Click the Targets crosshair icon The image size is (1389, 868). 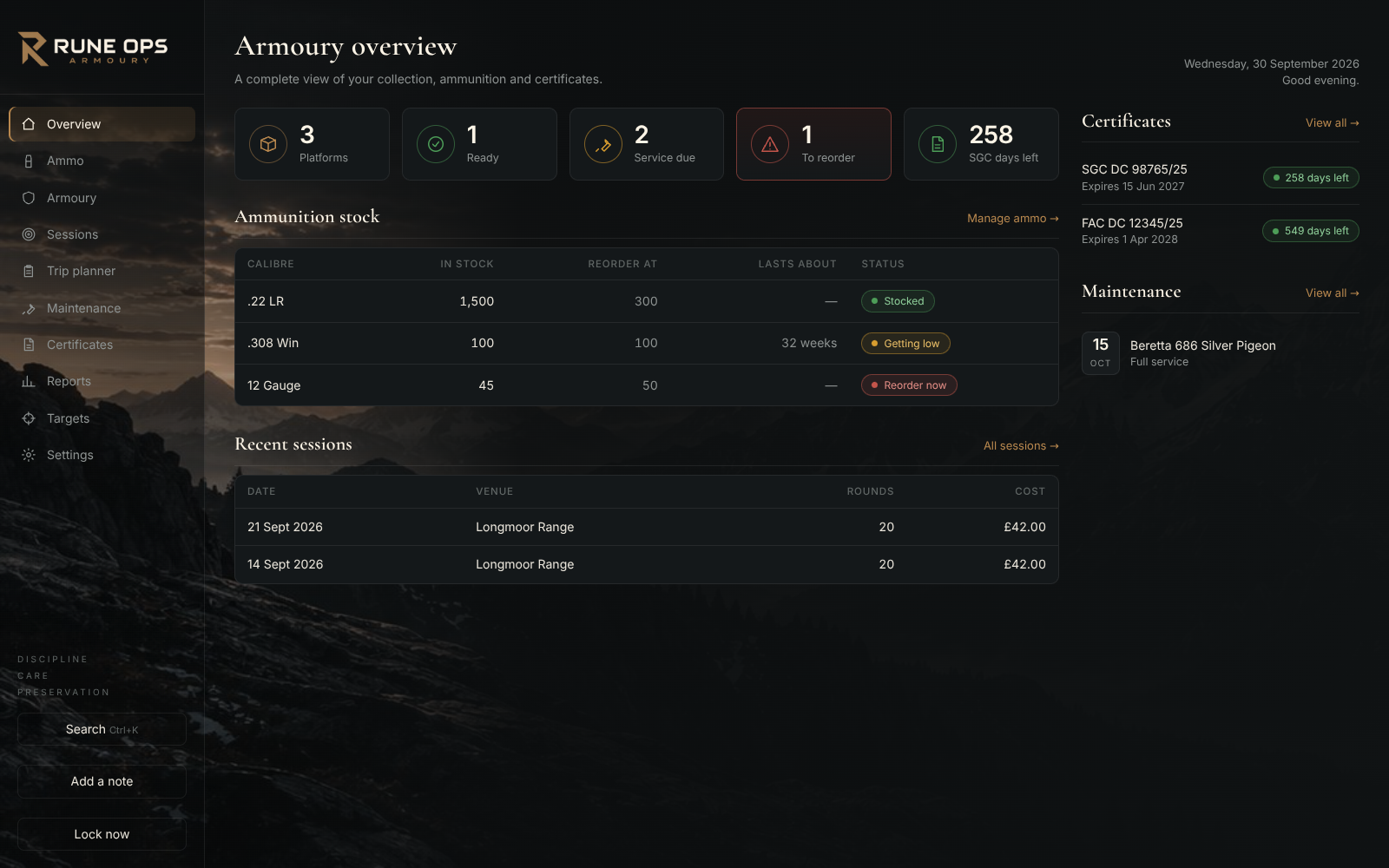tap(29, 418)
